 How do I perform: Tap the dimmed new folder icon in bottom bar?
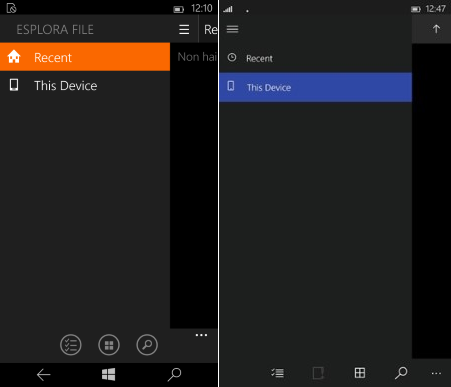(x=318, y=373)
